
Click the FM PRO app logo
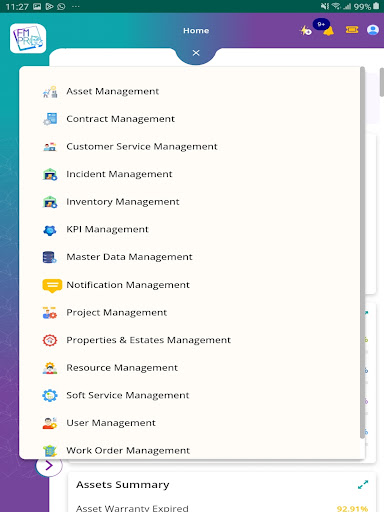click(x=28, y=38)
